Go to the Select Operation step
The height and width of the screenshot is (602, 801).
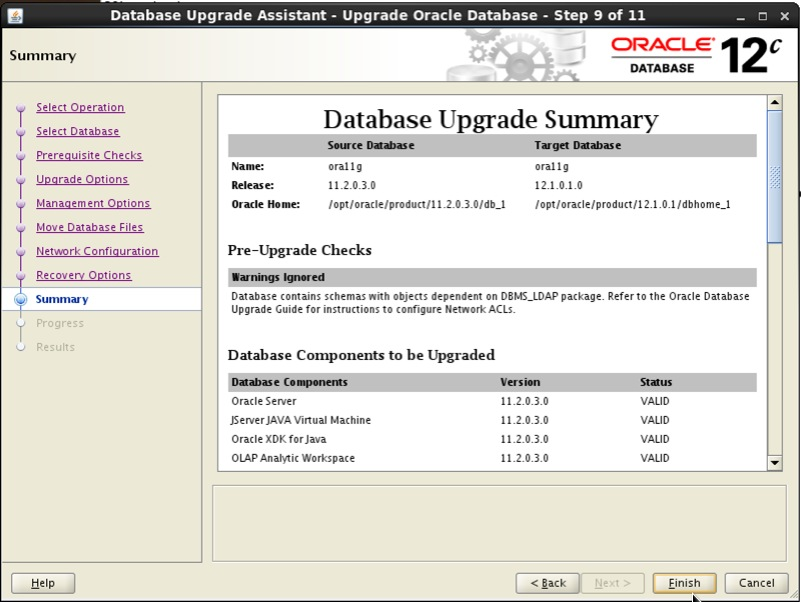(x=80, y=107)
